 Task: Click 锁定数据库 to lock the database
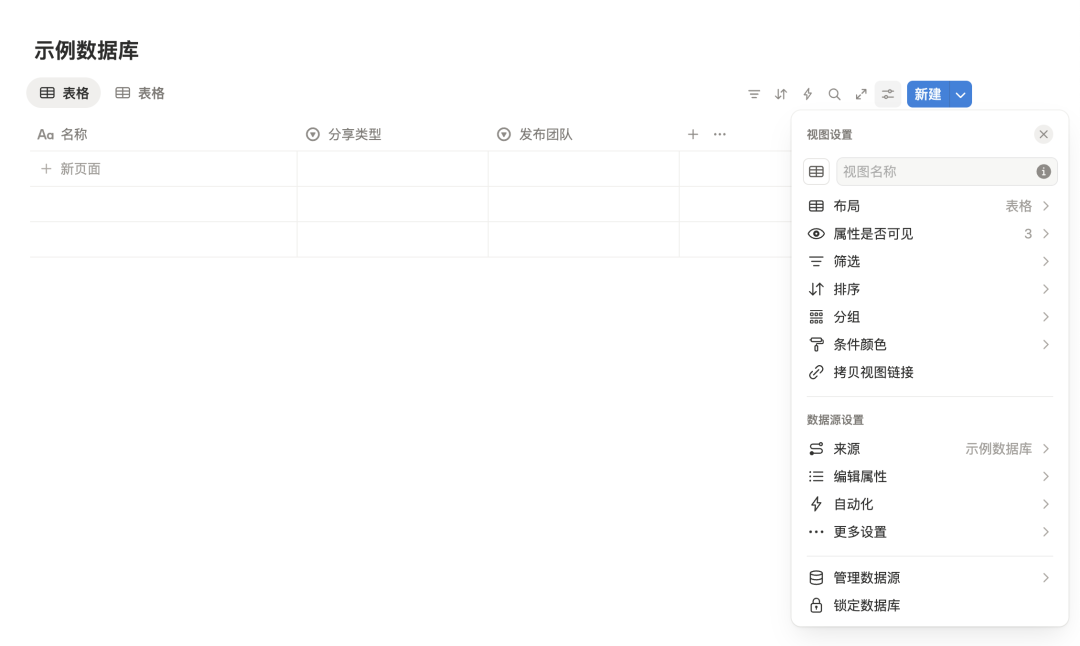click(x=866, y=605)
